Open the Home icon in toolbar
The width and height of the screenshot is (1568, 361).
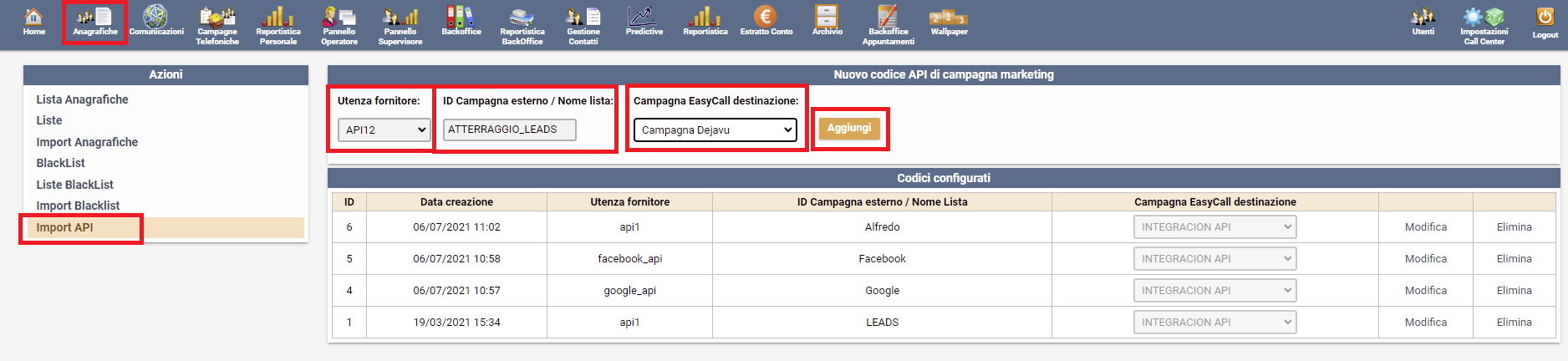click(x=33, y=22)
